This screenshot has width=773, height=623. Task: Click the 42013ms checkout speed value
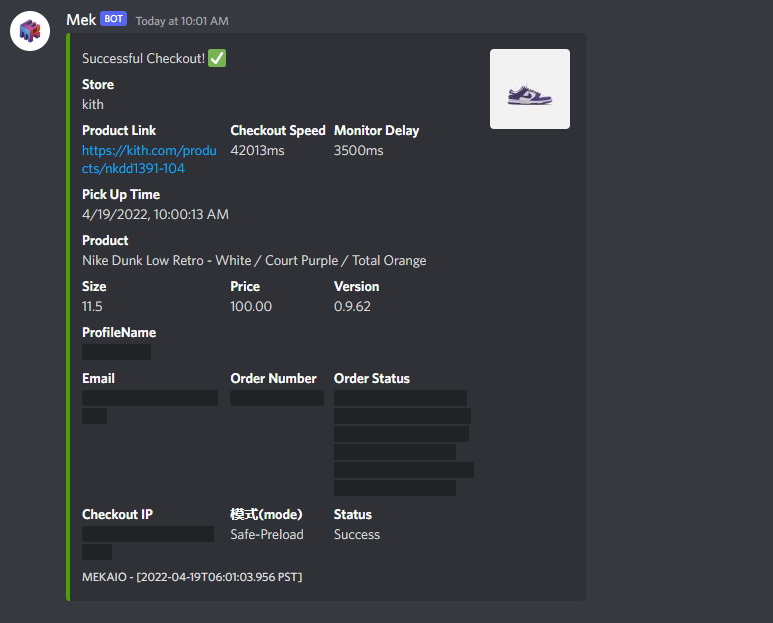(257, 150)
